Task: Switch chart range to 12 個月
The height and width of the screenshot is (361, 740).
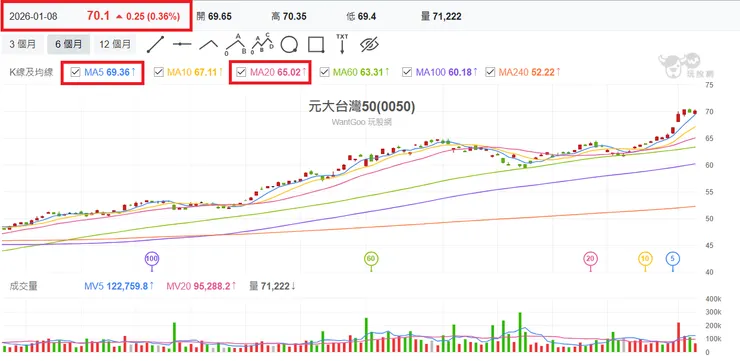Action: click(x=115, y=44)
